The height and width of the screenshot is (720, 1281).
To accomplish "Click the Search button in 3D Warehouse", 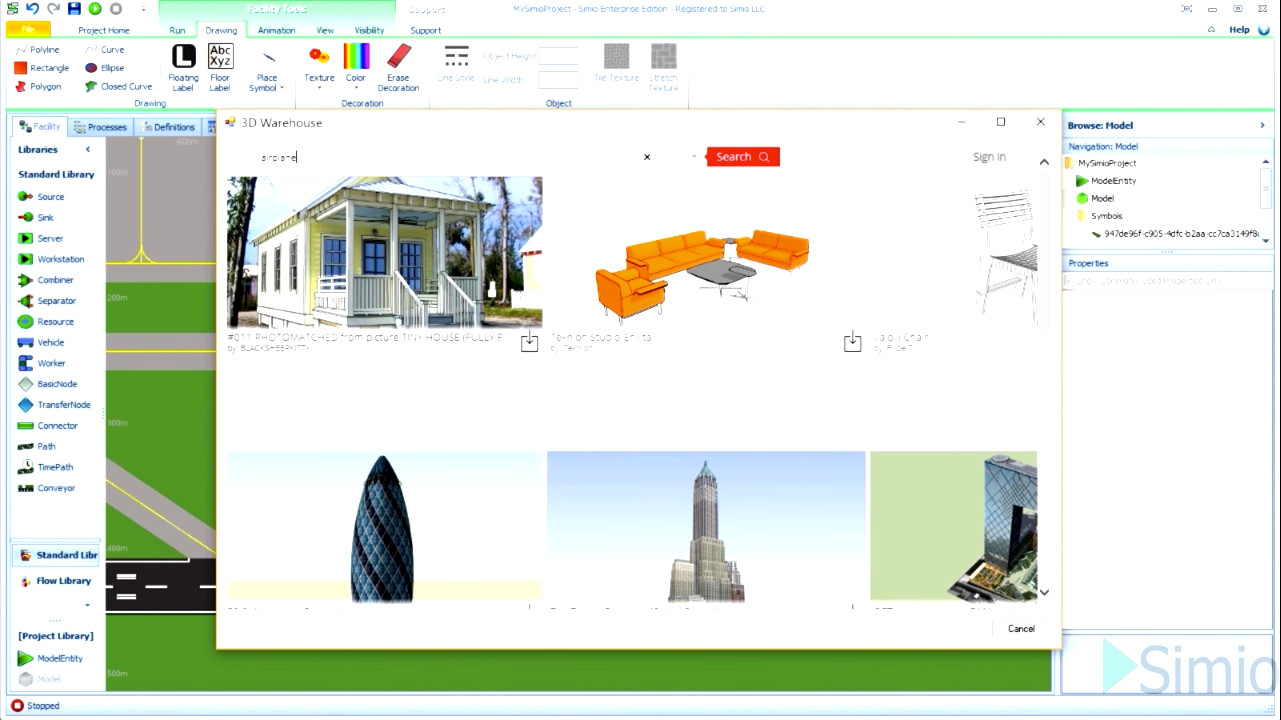I will pos(741,156).
